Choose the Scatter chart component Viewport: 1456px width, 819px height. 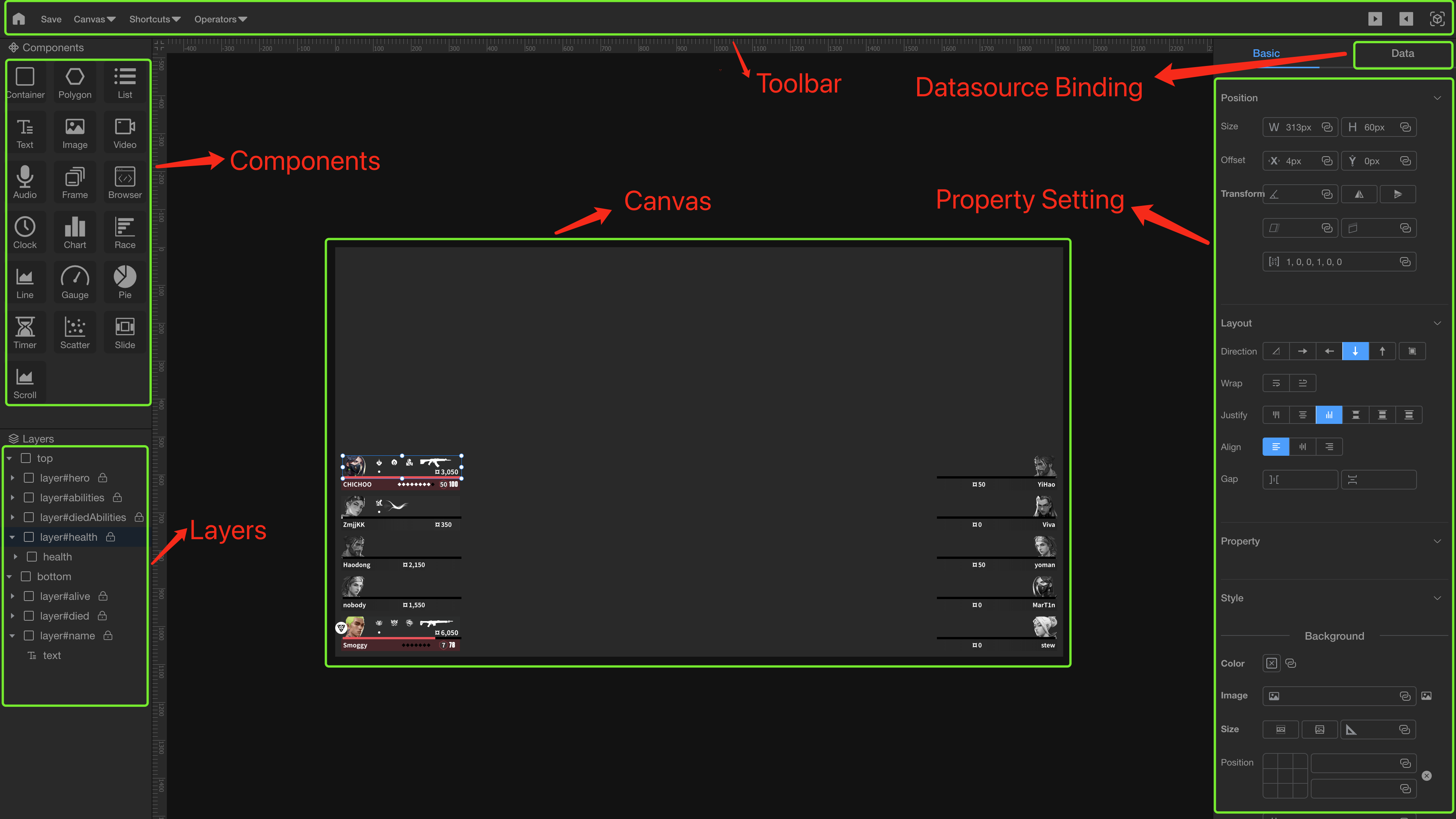[75, 333]
